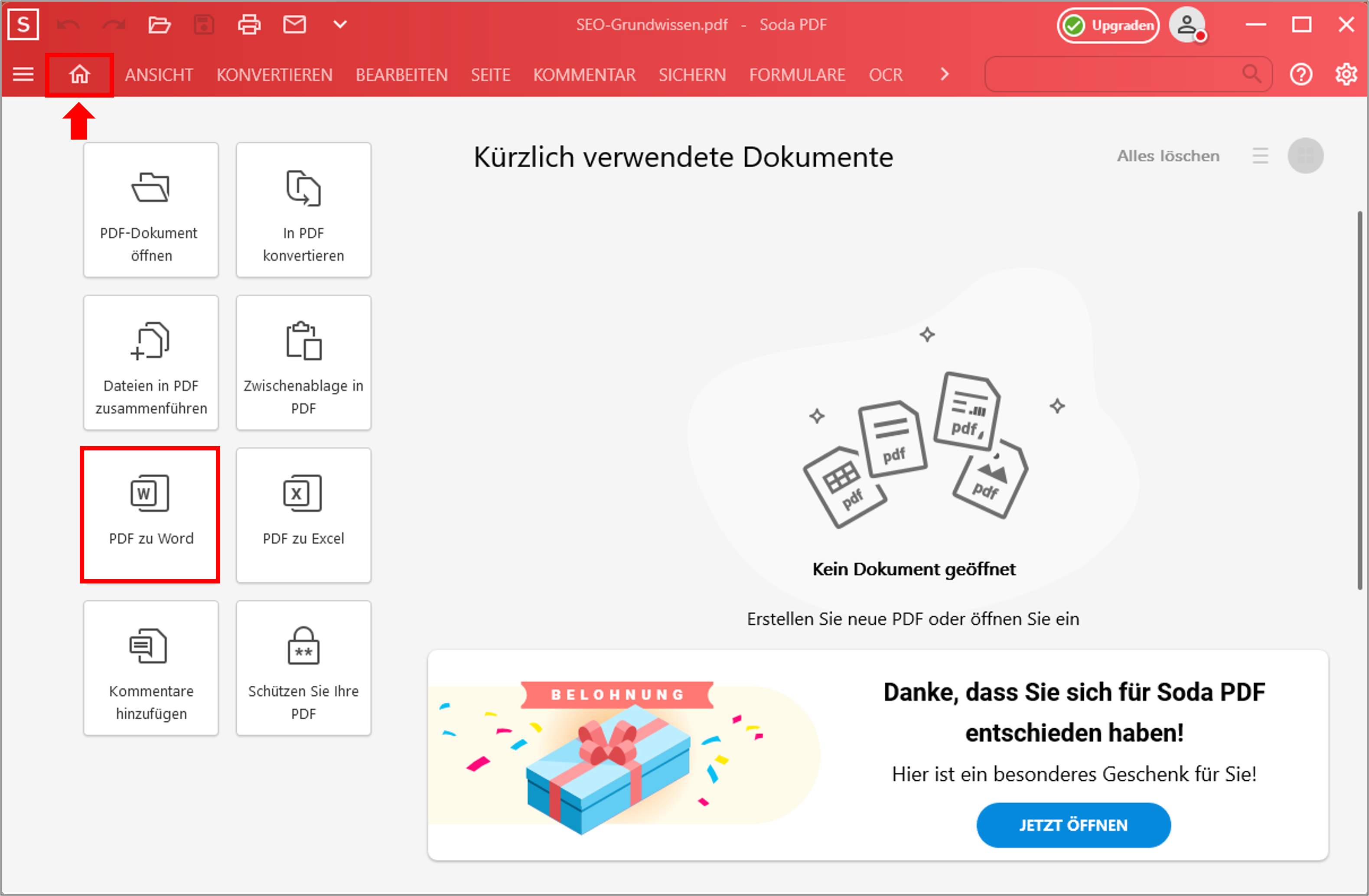Show more tabs with the right chevron
1369x896 pixels.
(945, 74)
